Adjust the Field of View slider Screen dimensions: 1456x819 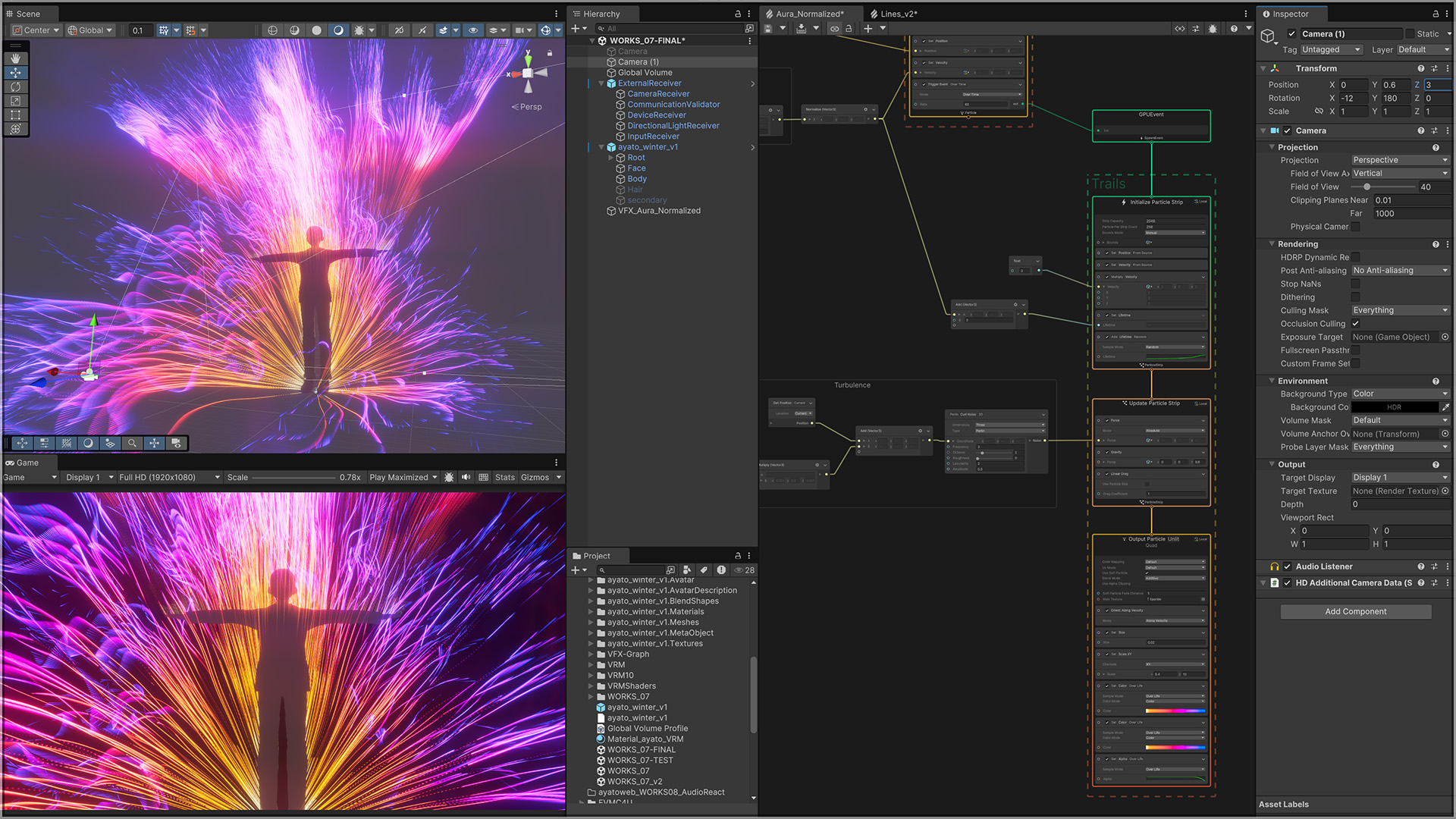tap(1367, 187)
